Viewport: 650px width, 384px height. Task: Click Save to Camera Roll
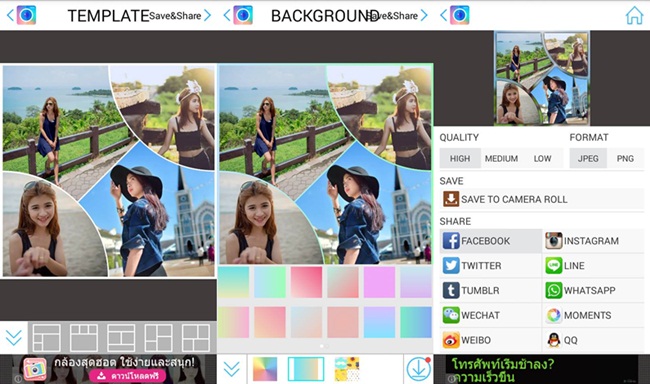(x=541, y=199)
